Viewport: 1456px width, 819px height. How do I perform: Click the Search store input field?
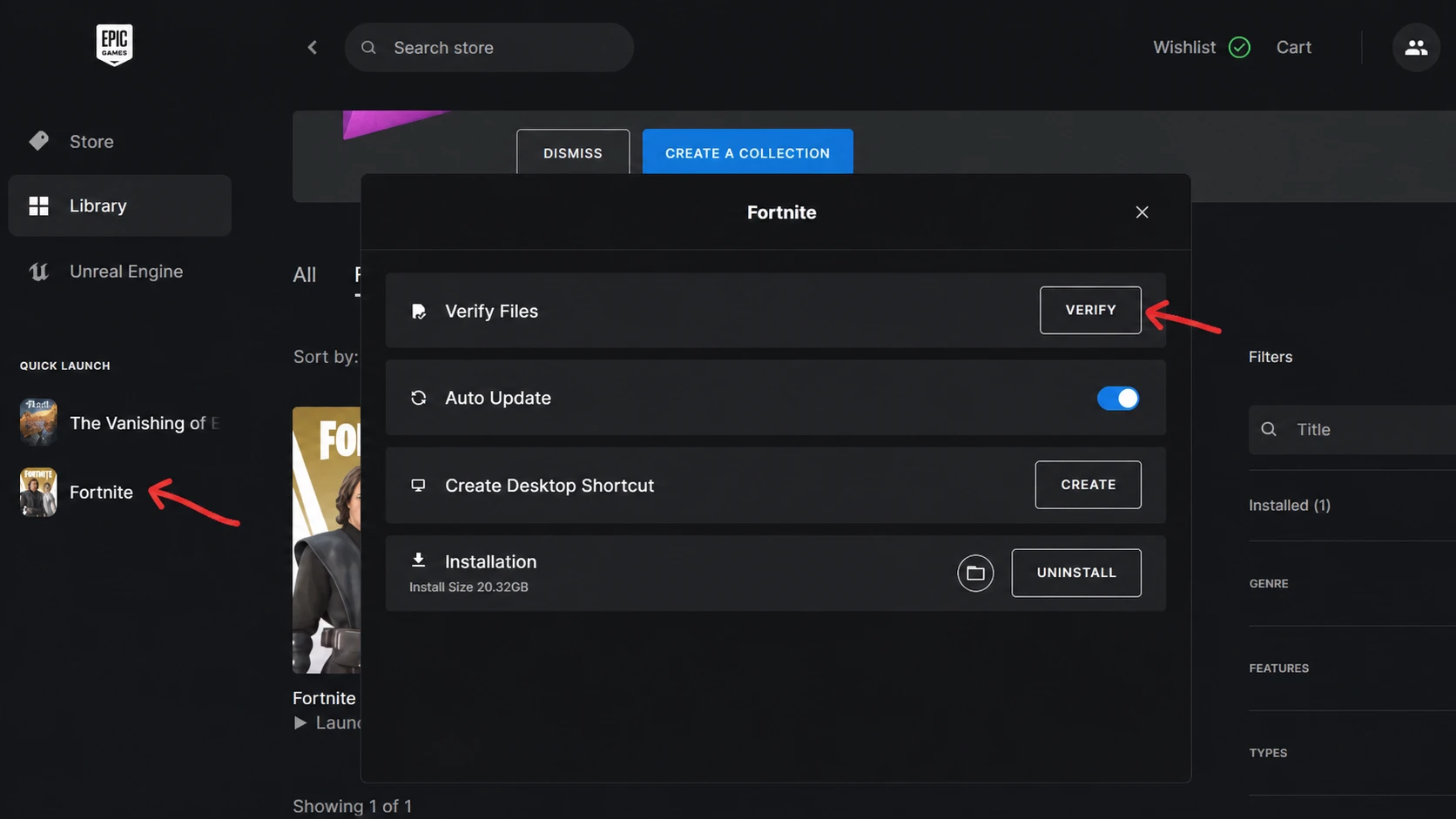tap(489, 48)
